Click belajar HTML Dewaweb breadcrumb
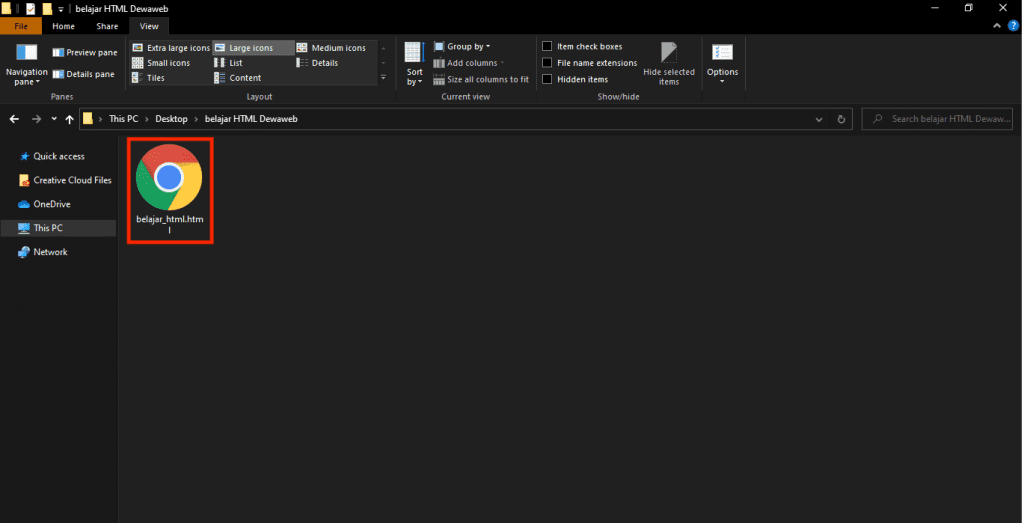Screen dimensions: 1024x523 tap(251, 119)
